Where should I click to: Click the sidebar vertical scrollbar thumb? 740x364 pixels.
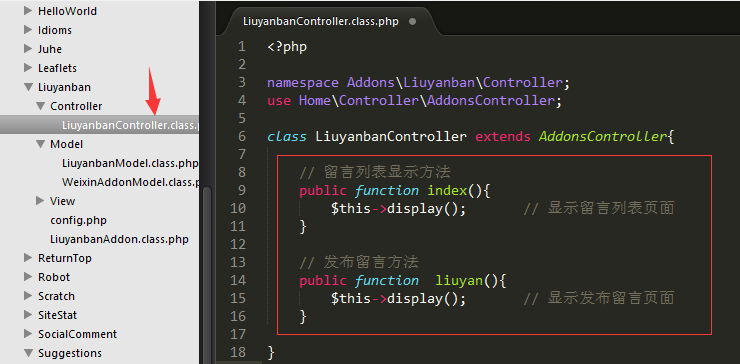point(207,275)
